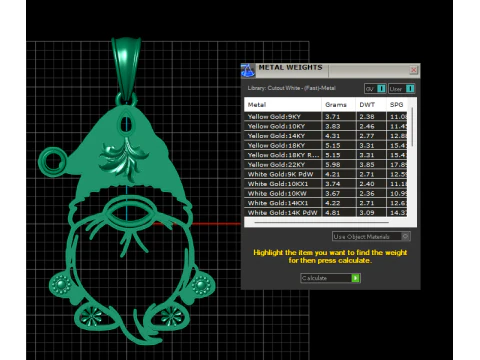Click the 3.83 grams value
This screenshot has height=360, width=480.
(333, 126)
